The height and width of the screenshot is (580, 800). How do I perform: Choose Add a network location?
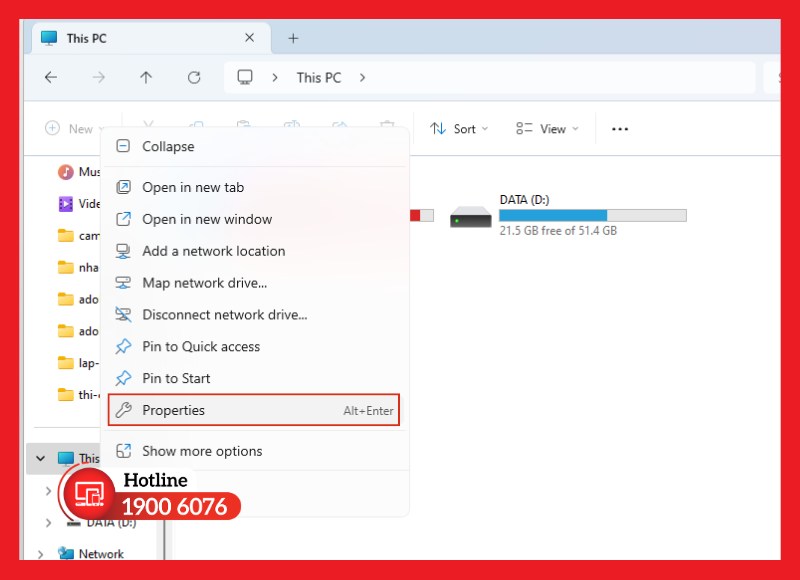(x=255, y=251)
